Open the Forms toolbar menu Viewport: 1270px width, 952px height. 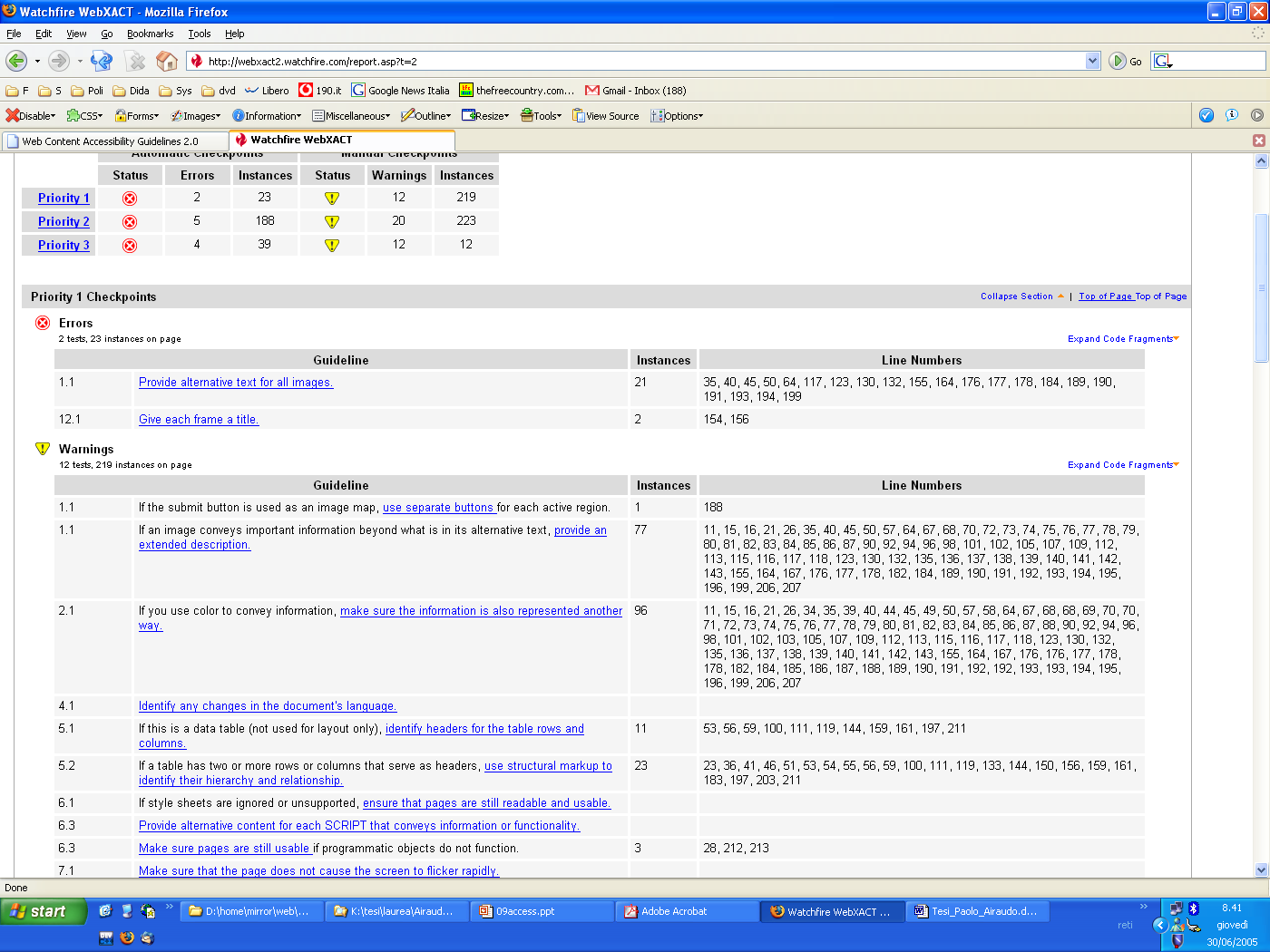tap(137, 116)
